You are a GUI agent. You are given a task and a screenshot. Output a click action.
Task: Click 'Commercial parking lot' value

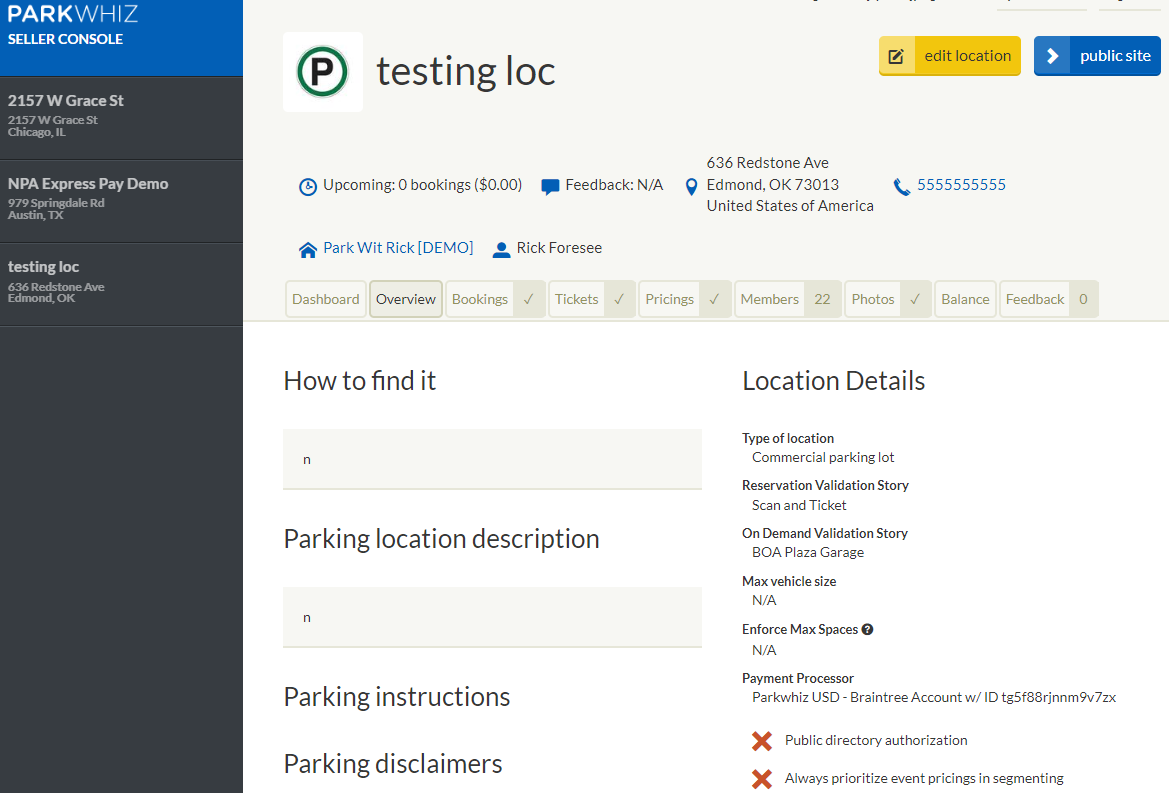coord(822,458)
